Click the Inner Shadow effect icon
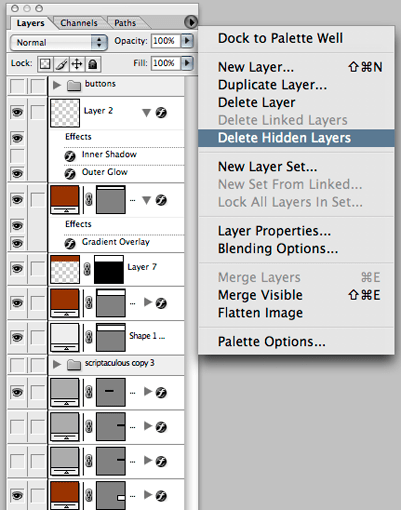The width and height of the screenshot is (401, 510). (x=70, y=156)
